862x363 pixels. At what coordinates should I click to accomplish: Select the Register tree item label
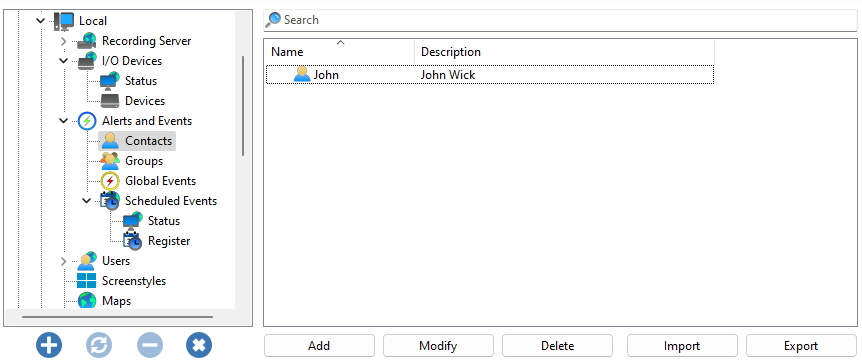(x=169, y=241)
